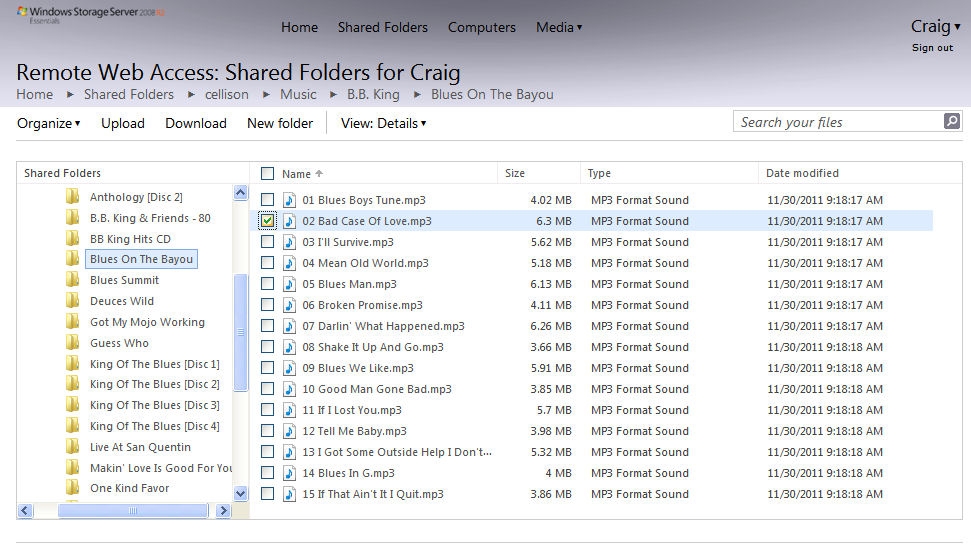Click the Download toolbar button
The image size is (971, 548).
tap(196, 123)
